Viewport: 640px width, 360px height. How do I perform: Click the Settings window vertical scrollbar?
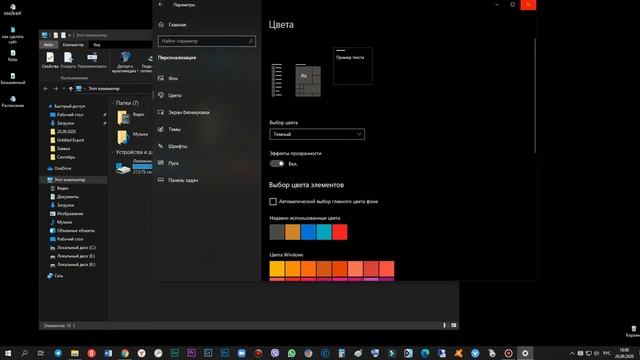click(x=535, y=96)
